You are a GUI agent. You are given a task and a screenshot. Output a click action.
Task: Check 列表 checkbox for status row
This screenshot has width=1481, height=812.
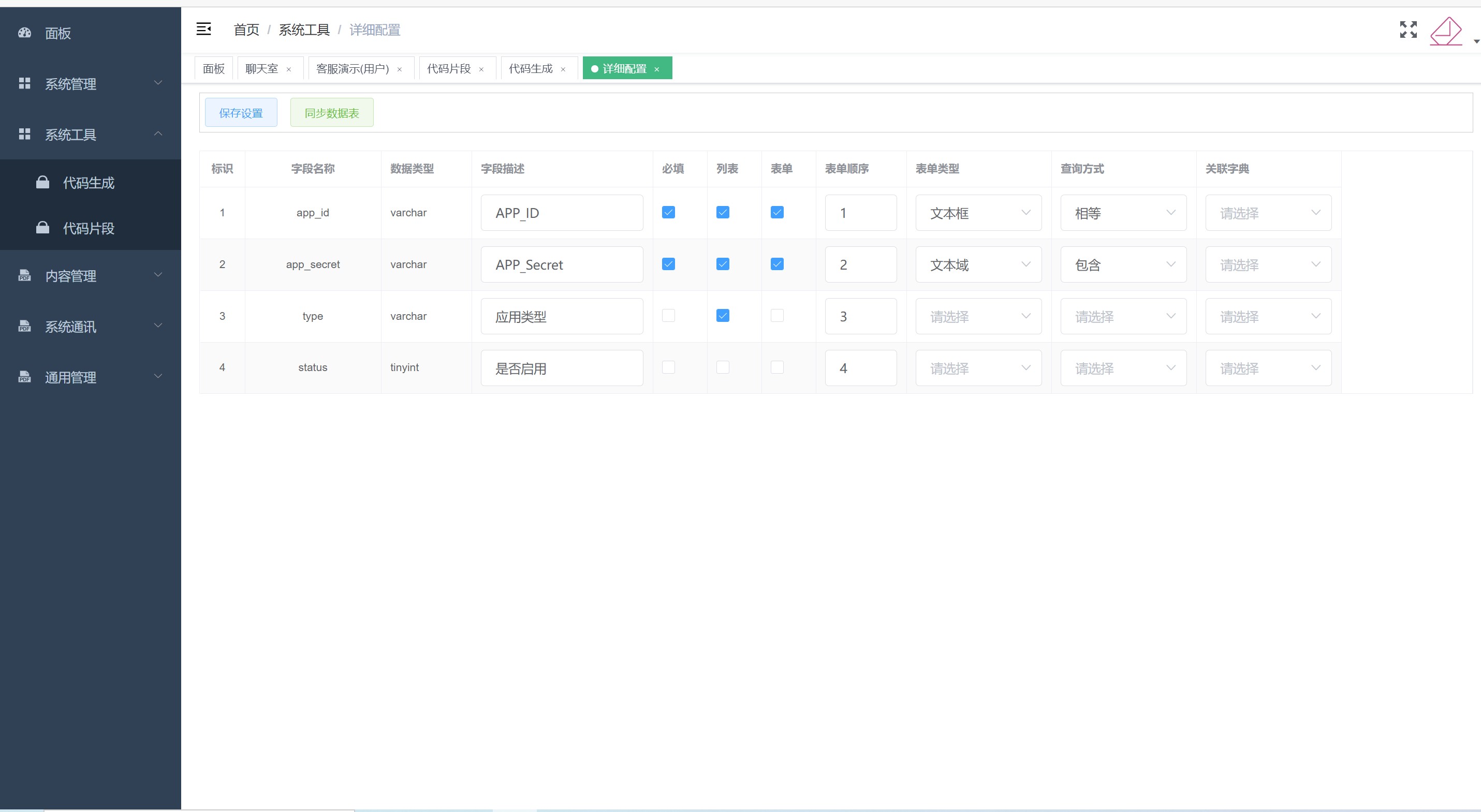(723, 367)
